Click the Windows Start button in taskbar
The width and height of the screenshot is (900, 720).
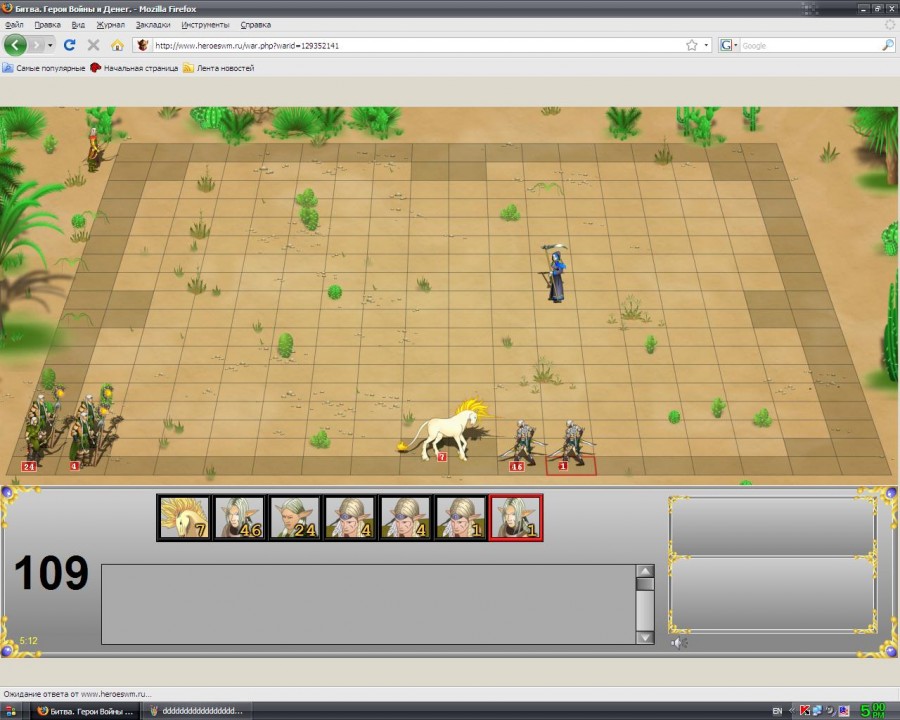coord(10,711)
